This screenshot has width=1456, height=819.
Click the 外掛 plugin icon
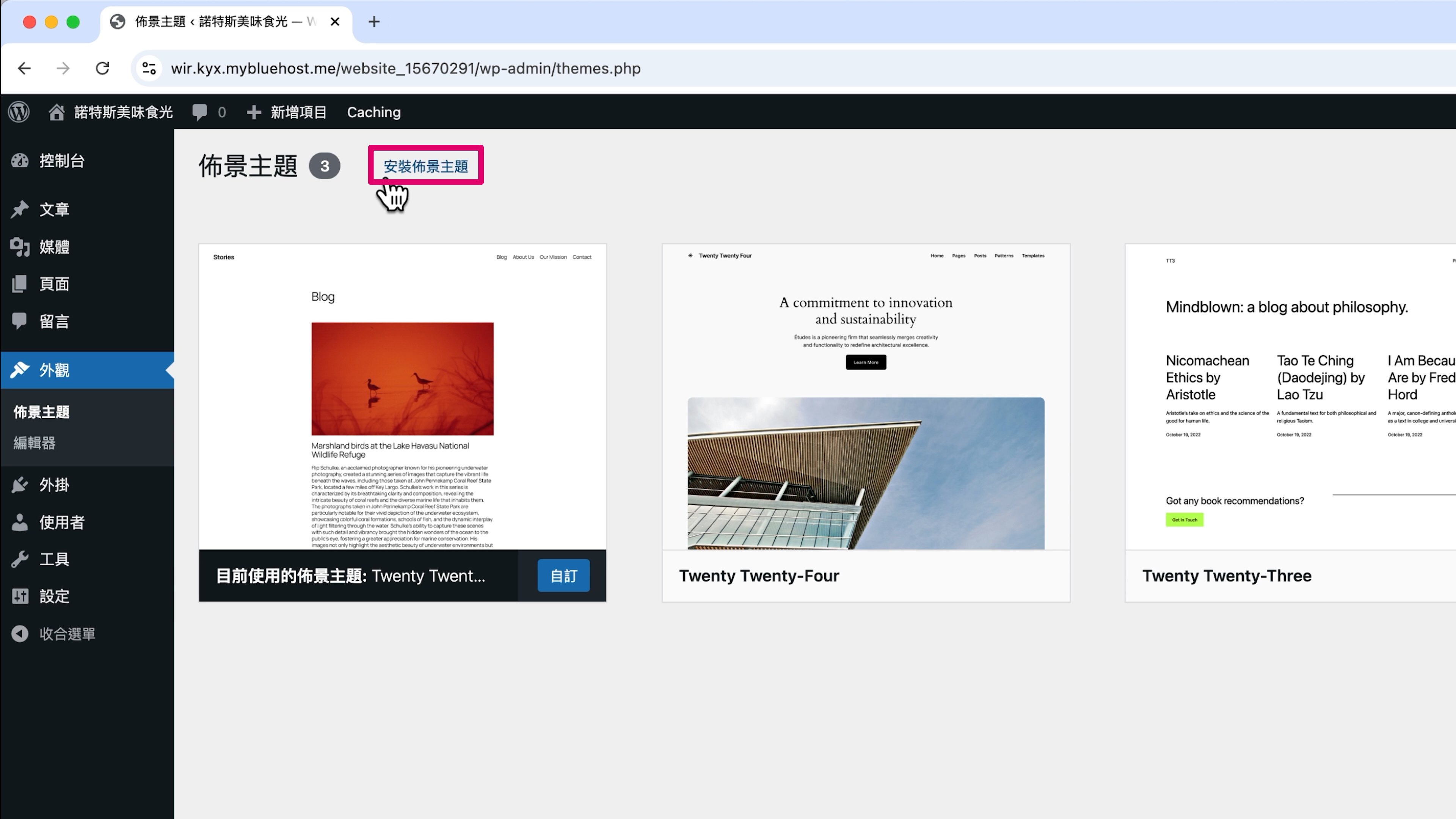point(20,485)
